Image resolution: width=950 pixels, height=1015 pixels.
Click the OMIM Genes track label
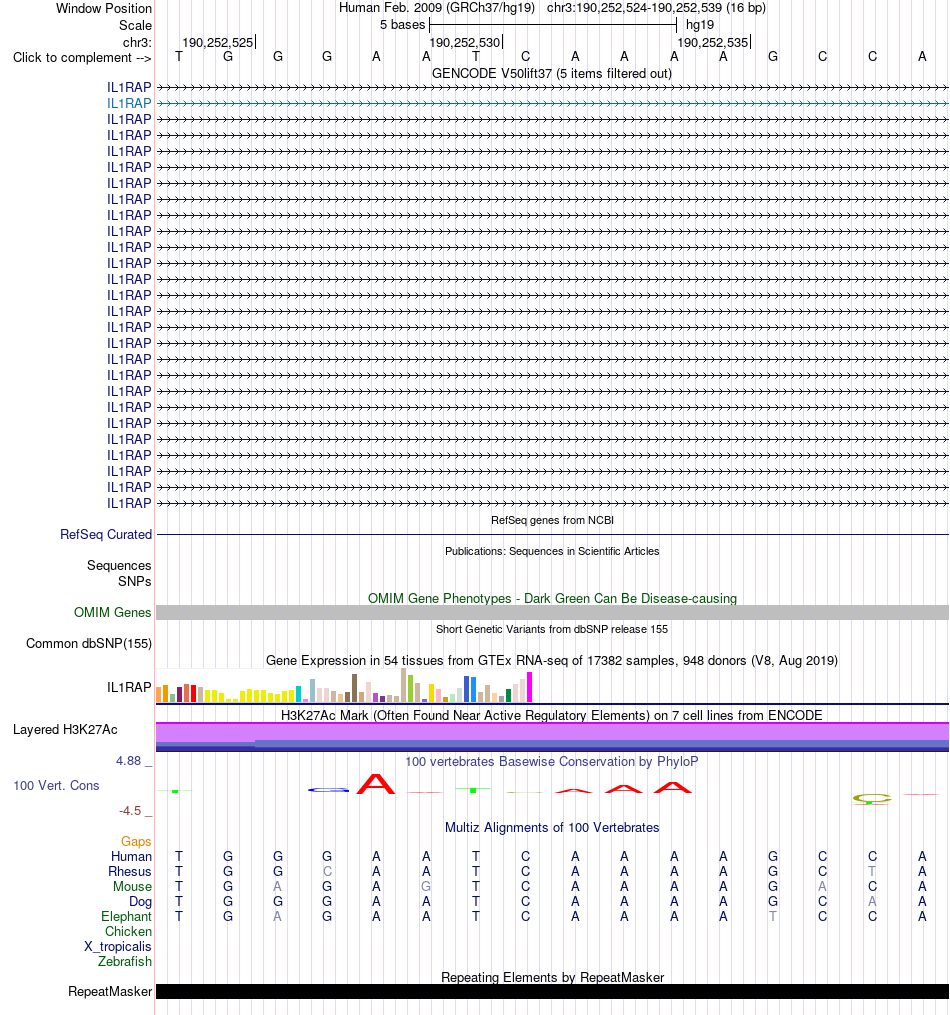pyautogui.click(x=112, y=612)
